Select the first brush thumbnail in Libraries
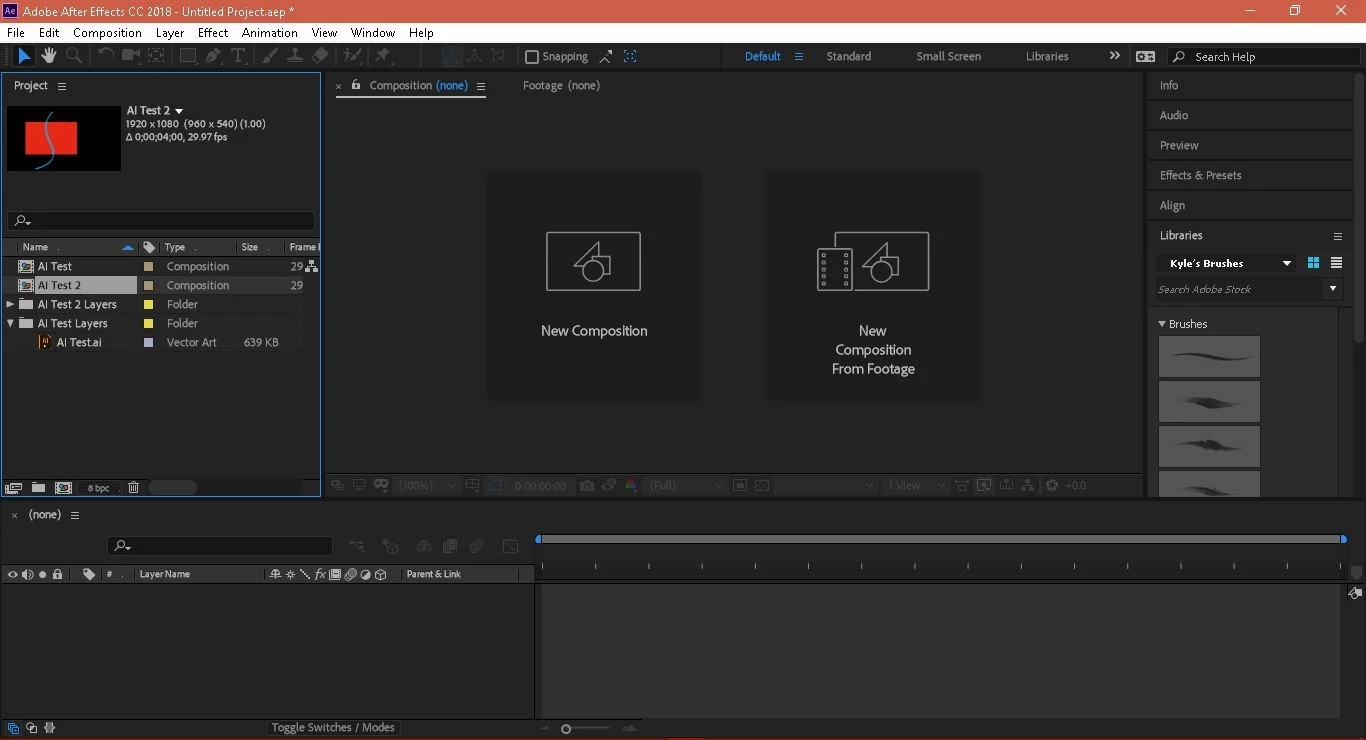1366x740 pixels. pos(1209,357)
